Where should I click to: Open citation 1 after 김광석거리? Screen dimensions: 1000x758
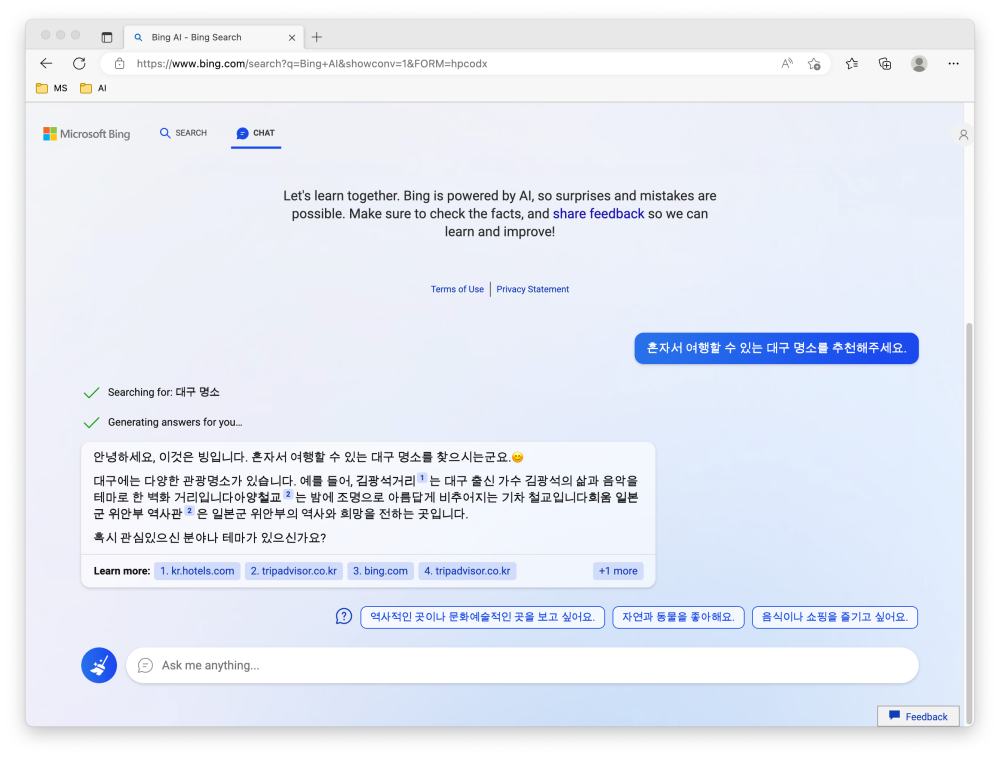[x=422, y=477]
